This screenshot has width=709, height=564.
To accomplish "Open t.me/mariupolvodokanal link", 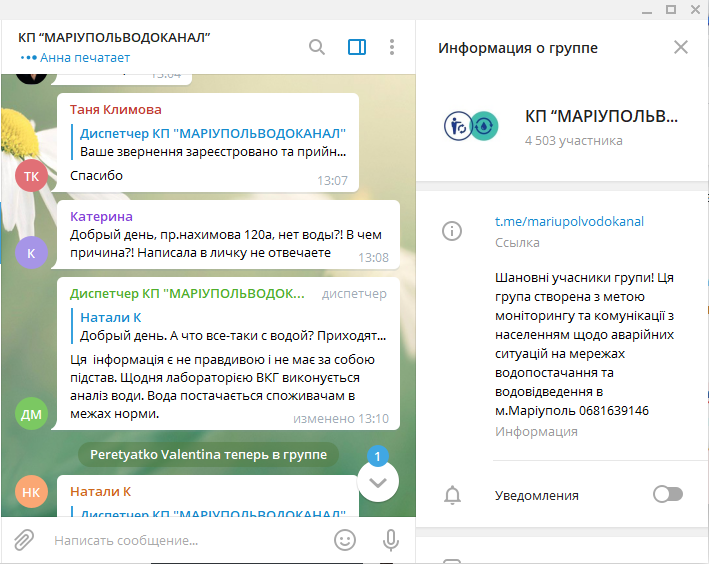I will (569, 221).
